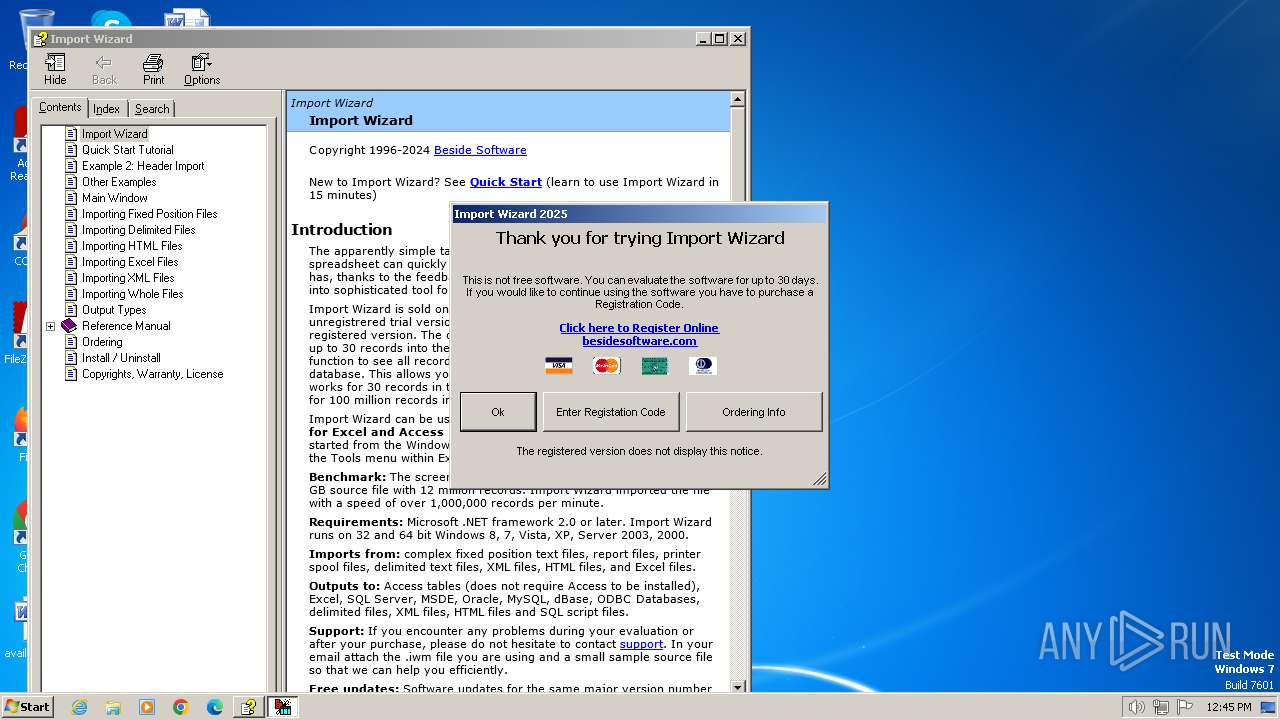Click the Diners Club card icon
The height and width of the screenshot is (720, 1280).
coord(703,366)
